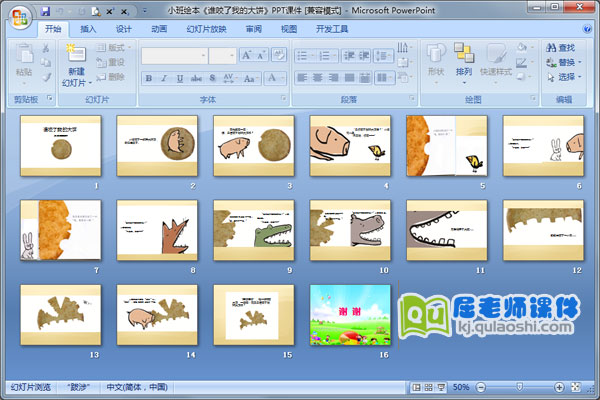The width and height of the screenshot is (600, 400).
Task: Save presentation using quick access toolbar
Action: 47,9
